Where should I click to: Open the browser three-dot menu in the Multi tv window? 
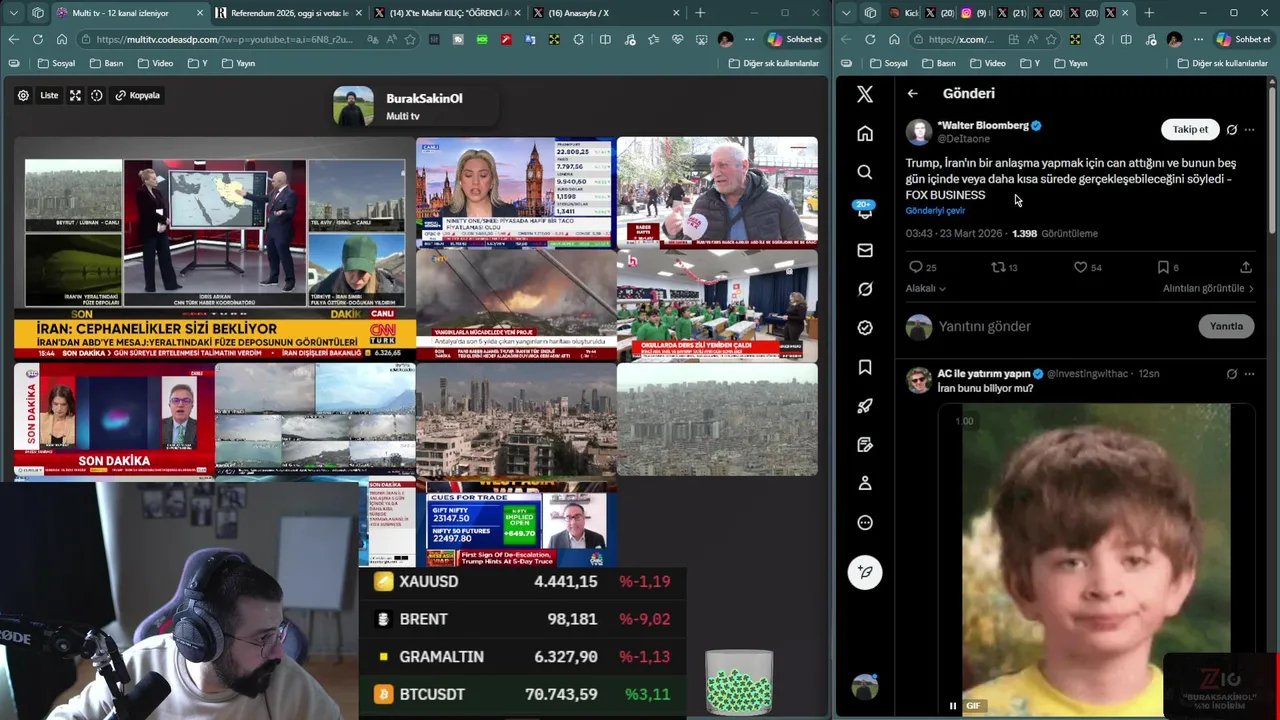(749, 39)
